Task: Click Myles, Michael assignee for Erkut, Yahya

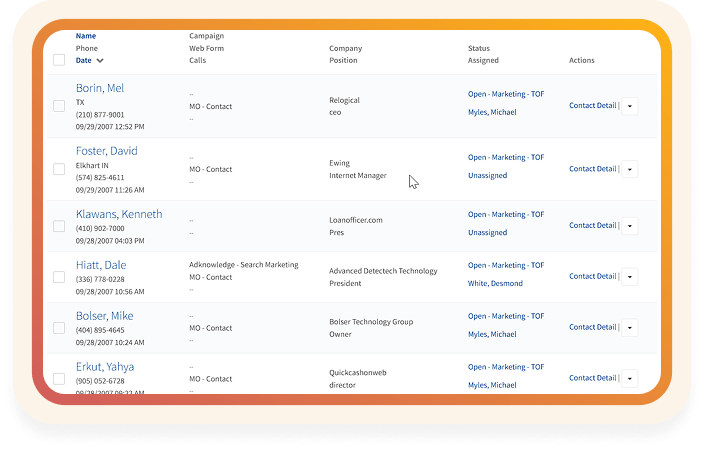Action: (492, 385)
